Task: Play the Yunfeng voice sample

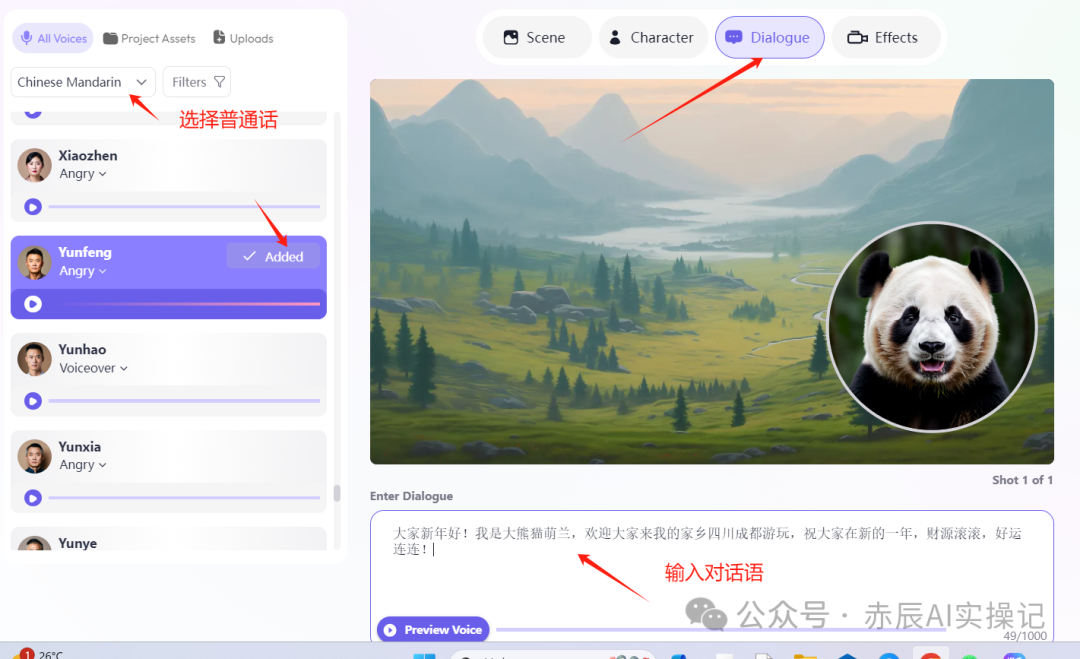Action: (x=32, y=304)
